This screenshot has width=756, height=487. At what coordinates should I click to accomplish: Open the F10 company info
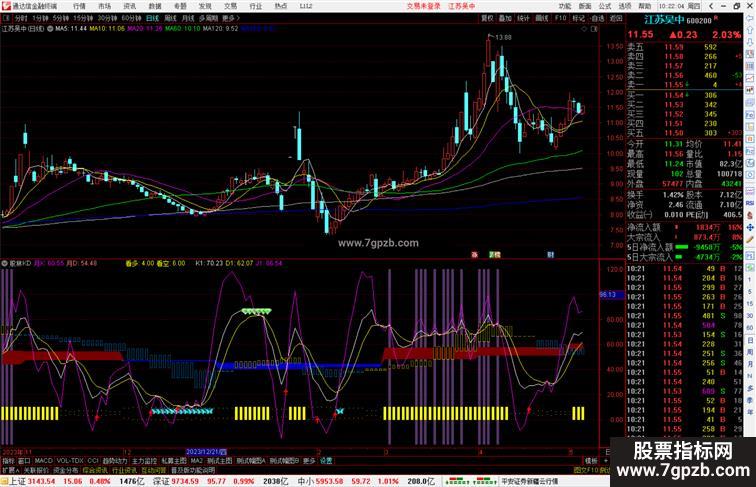560,18
